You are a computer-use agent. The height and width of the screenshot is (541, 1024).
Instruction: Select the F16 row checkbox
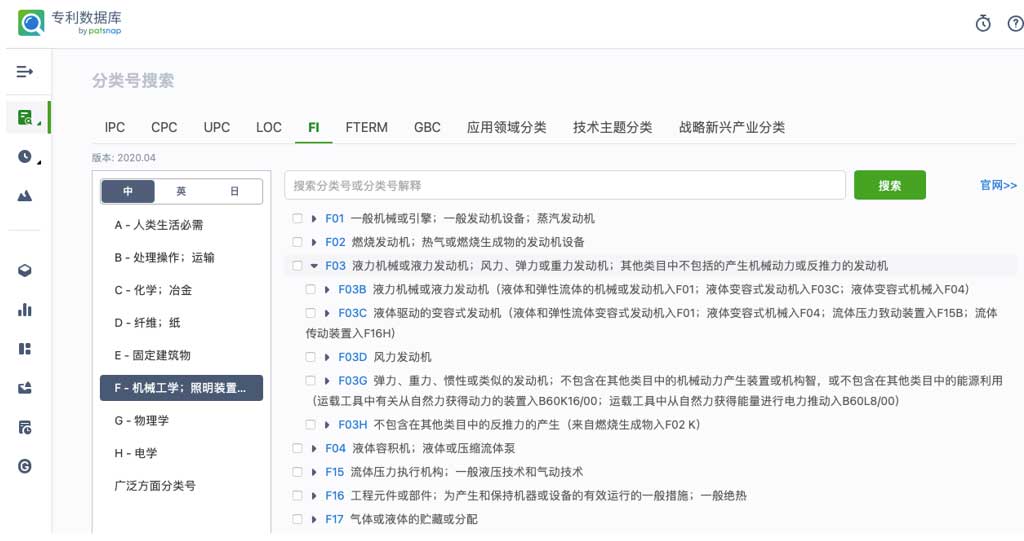click(x=297, y=496)
